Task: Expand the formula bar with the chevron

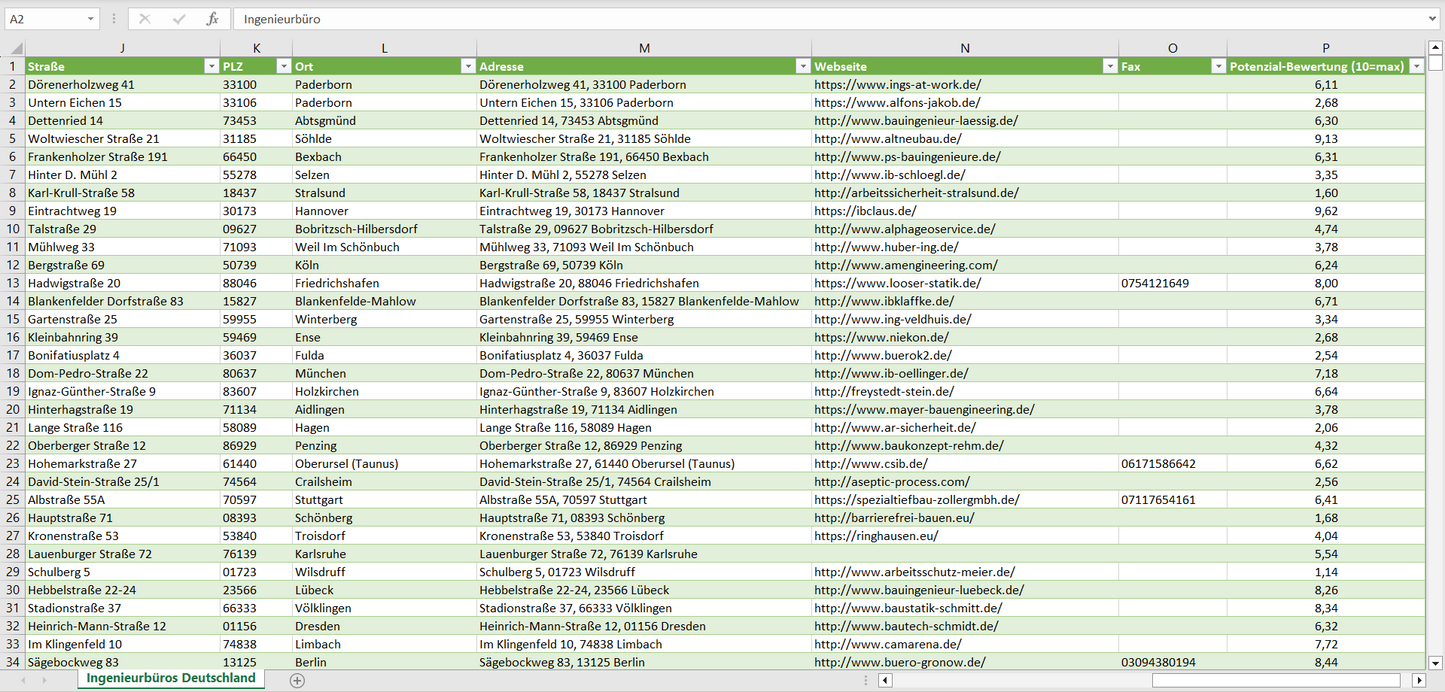Action: [1433, 19]
